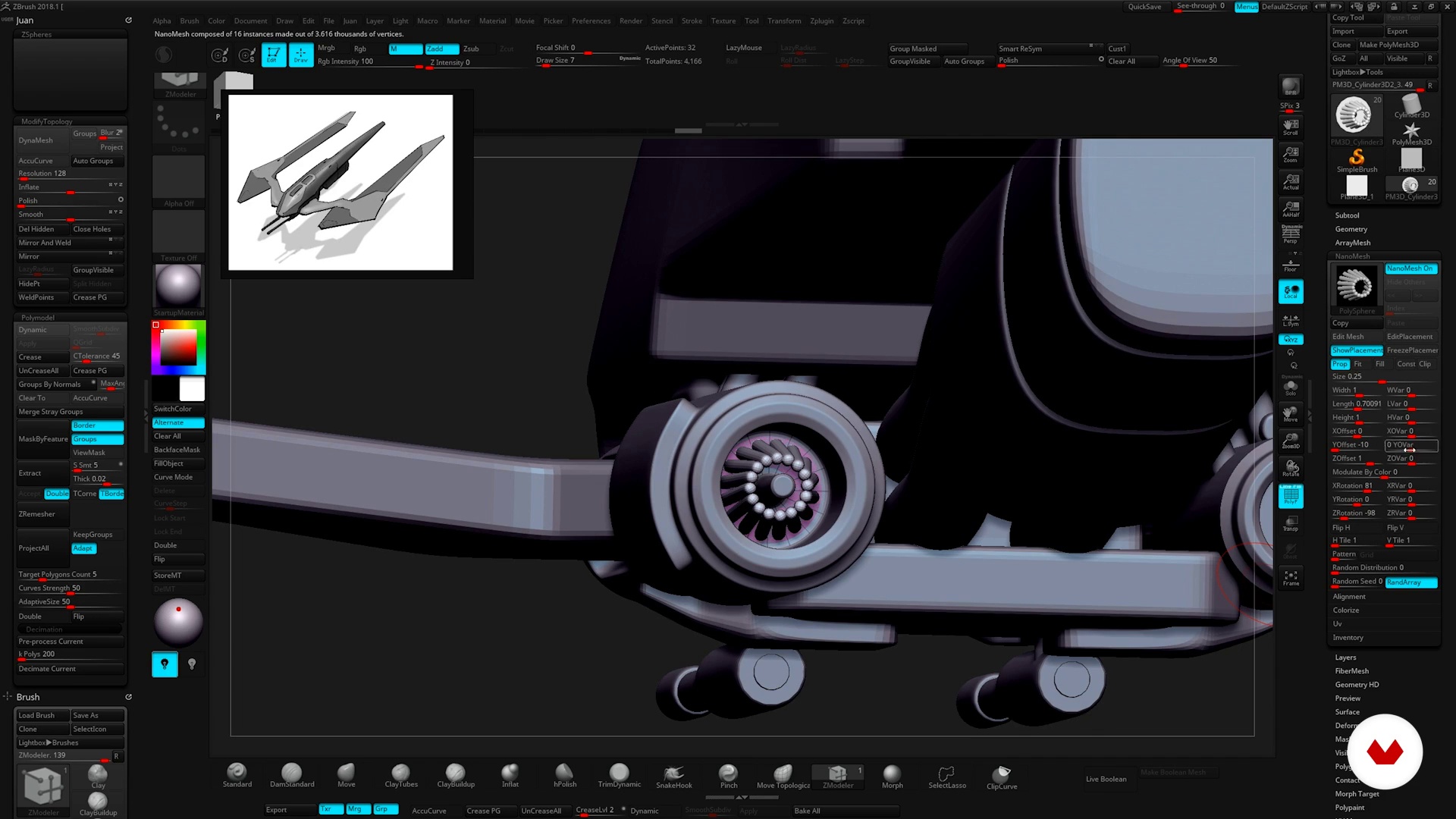Select the hPolish brush
This screenshot has width=1456, height=819.
click(565, 776)
